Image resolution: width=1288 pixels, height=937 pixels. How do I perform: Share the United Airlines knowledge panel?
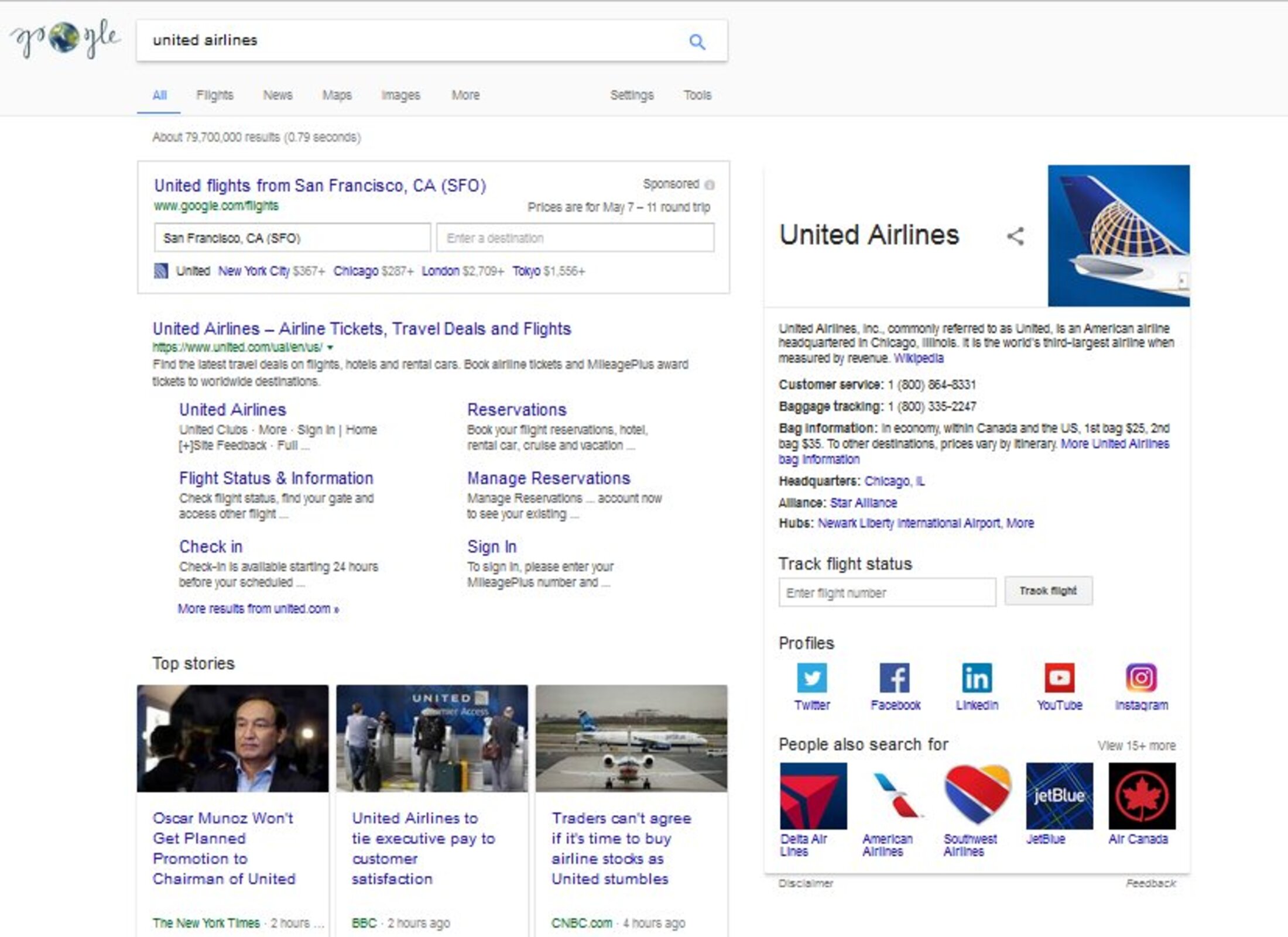(1015, 236)
